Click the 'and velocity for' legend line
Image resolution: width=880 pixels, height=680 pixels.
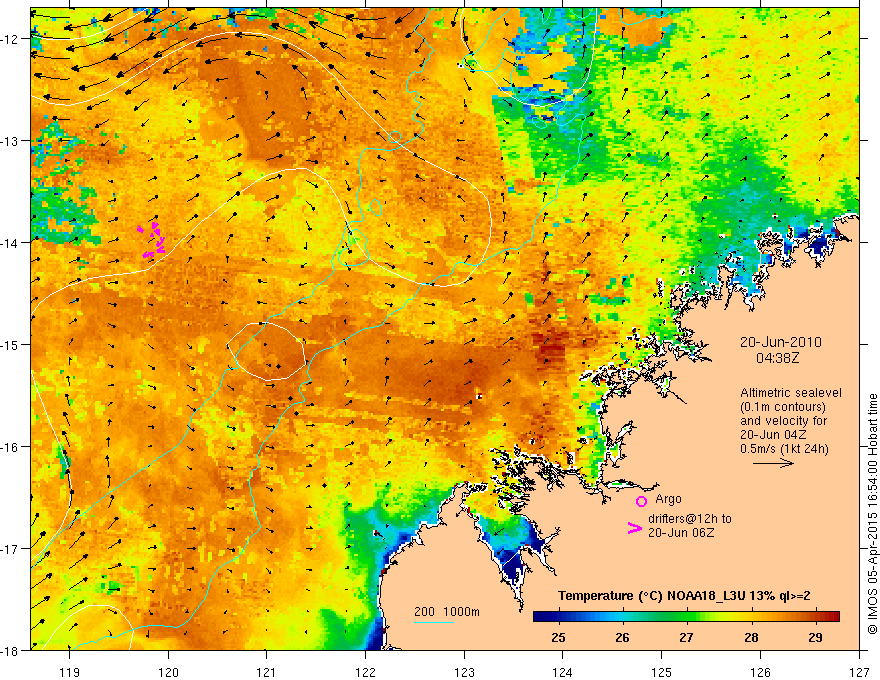pos(783,421)
